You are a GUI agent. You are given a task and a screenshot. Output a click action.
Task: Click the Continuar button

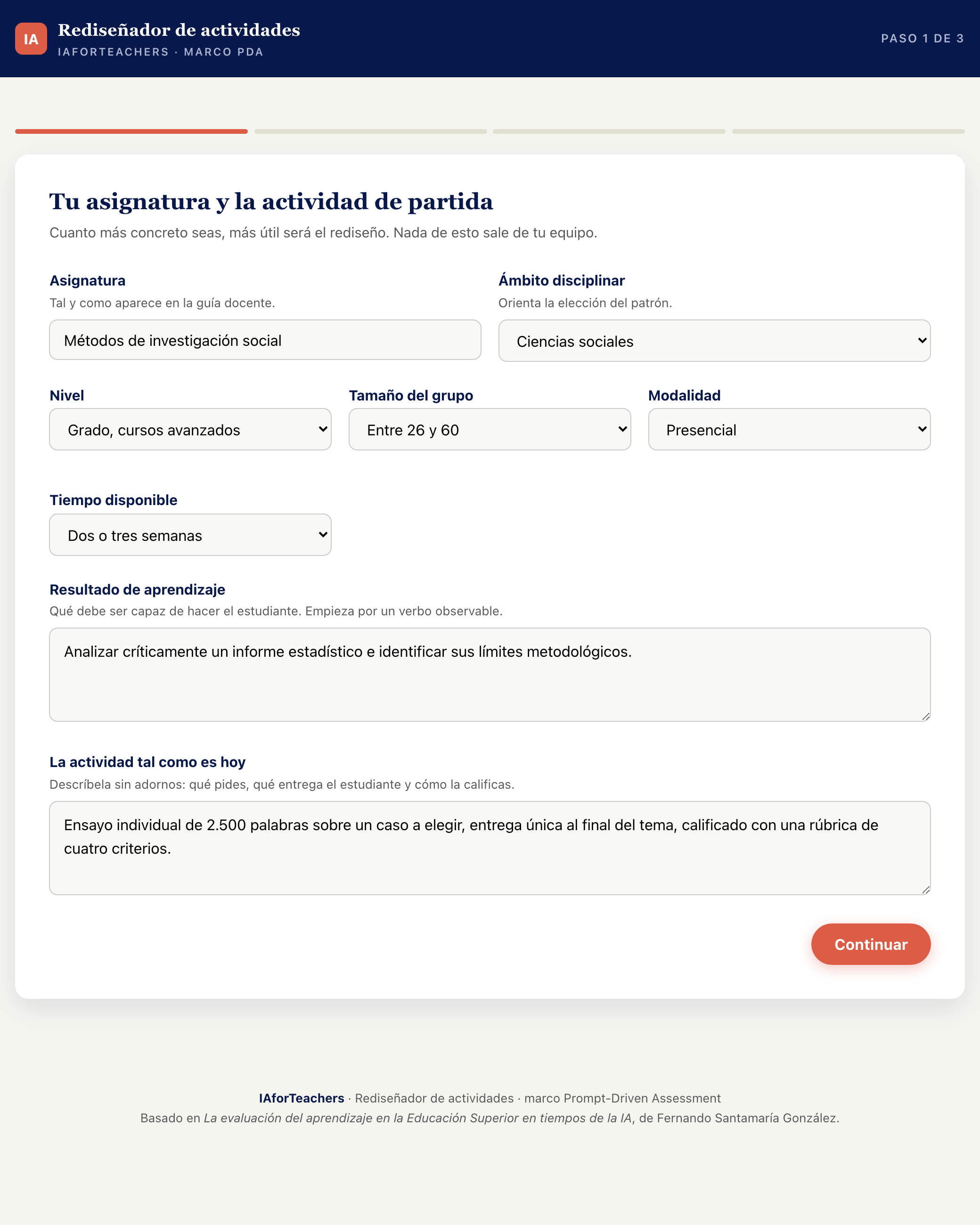click(x=870, y=944)
